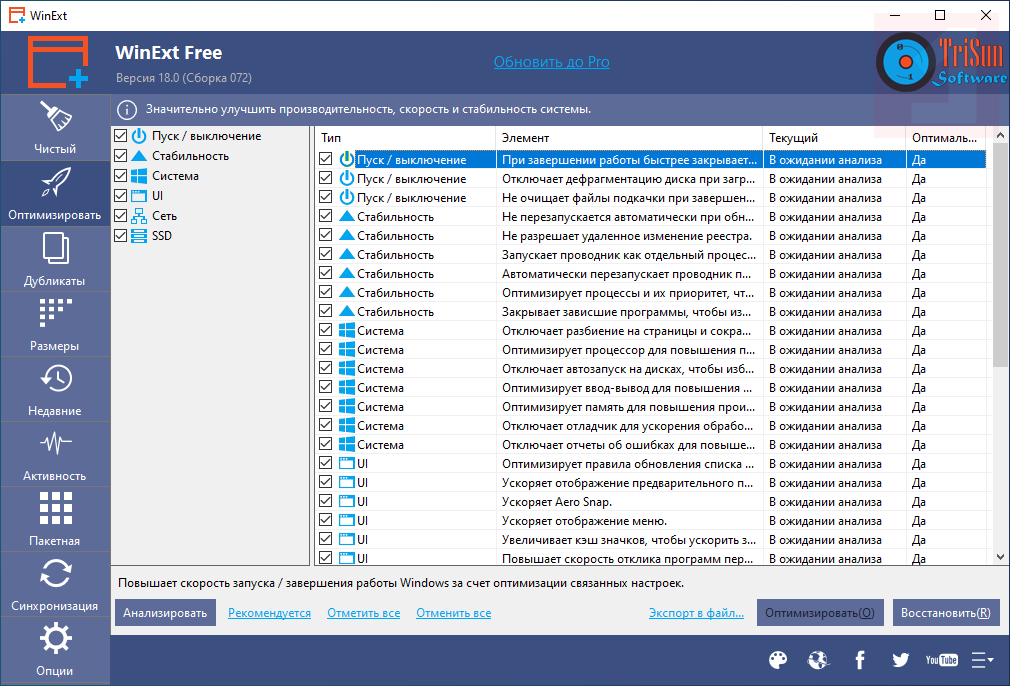The height and width of the screenshot is (686, 1010).
Task: Click the Восстановить(R) button
Action: tap(946, 613)
